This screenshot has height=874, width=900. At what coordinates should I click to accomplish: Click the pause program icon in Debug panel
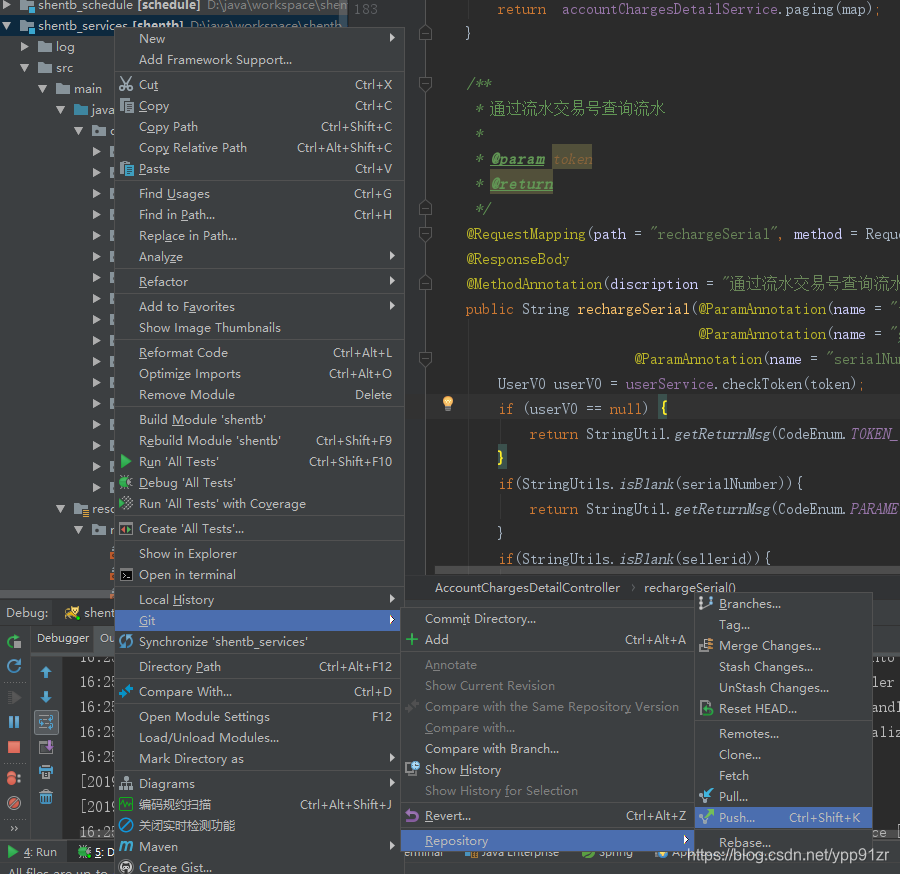[x=14, y=721]
